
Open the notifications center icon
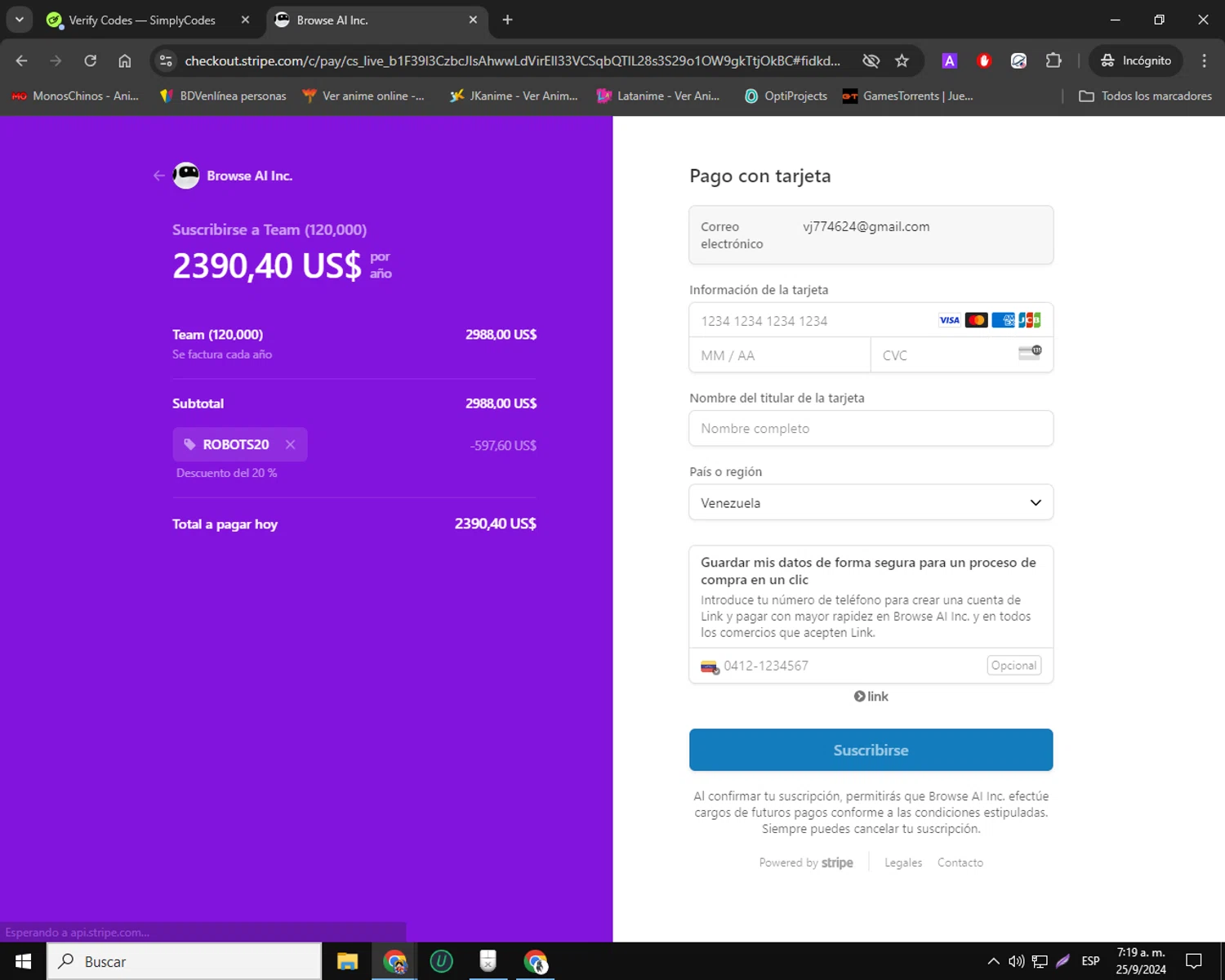(1194, 961)
